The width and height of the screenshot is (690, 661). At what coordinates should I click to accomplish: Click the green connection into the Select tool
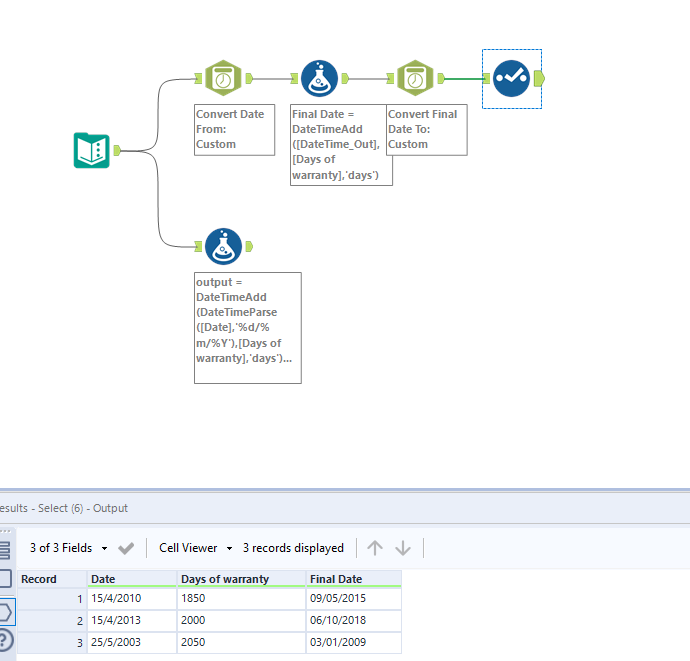point(463,79)
